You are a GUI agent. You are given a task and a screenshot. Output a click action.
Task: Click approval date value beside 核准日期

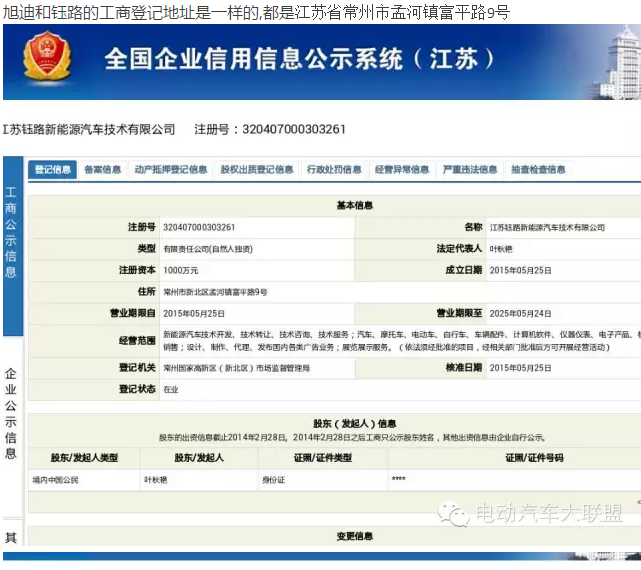click(x=520, y=368)
